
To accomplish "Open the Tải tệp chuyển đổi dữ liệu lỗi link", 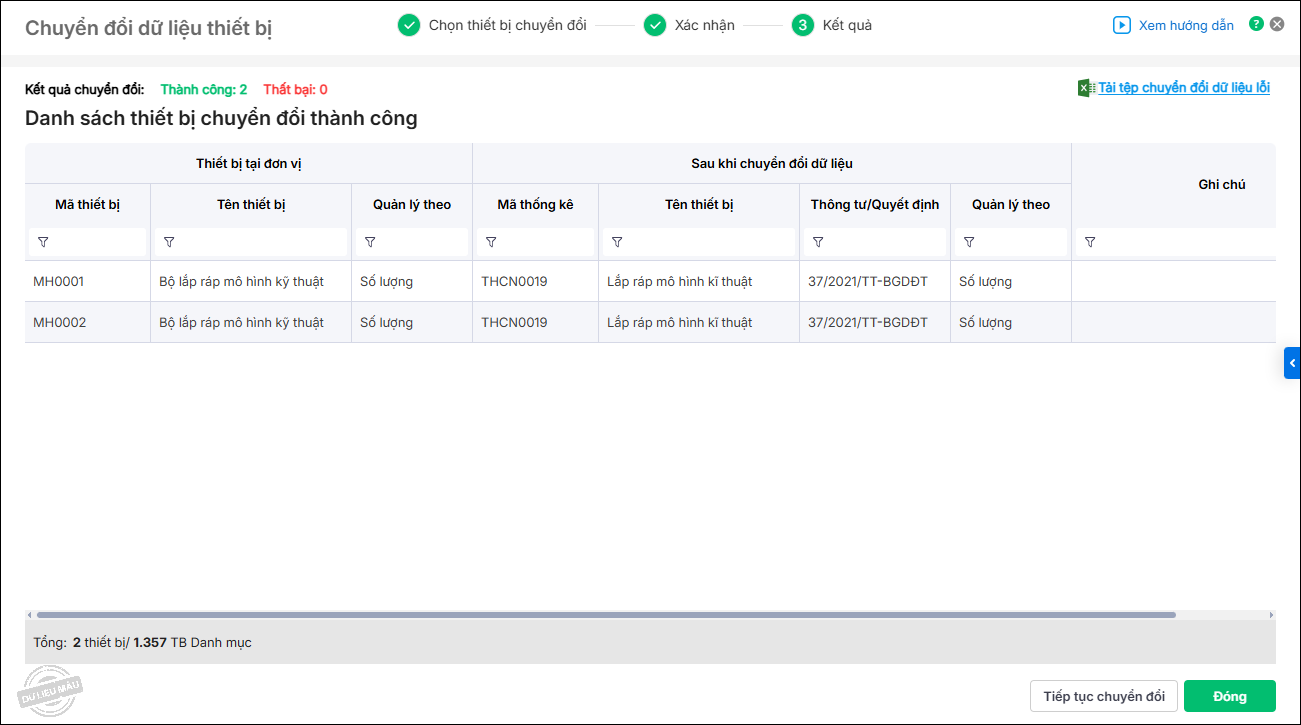I will tap(1184, 88).
